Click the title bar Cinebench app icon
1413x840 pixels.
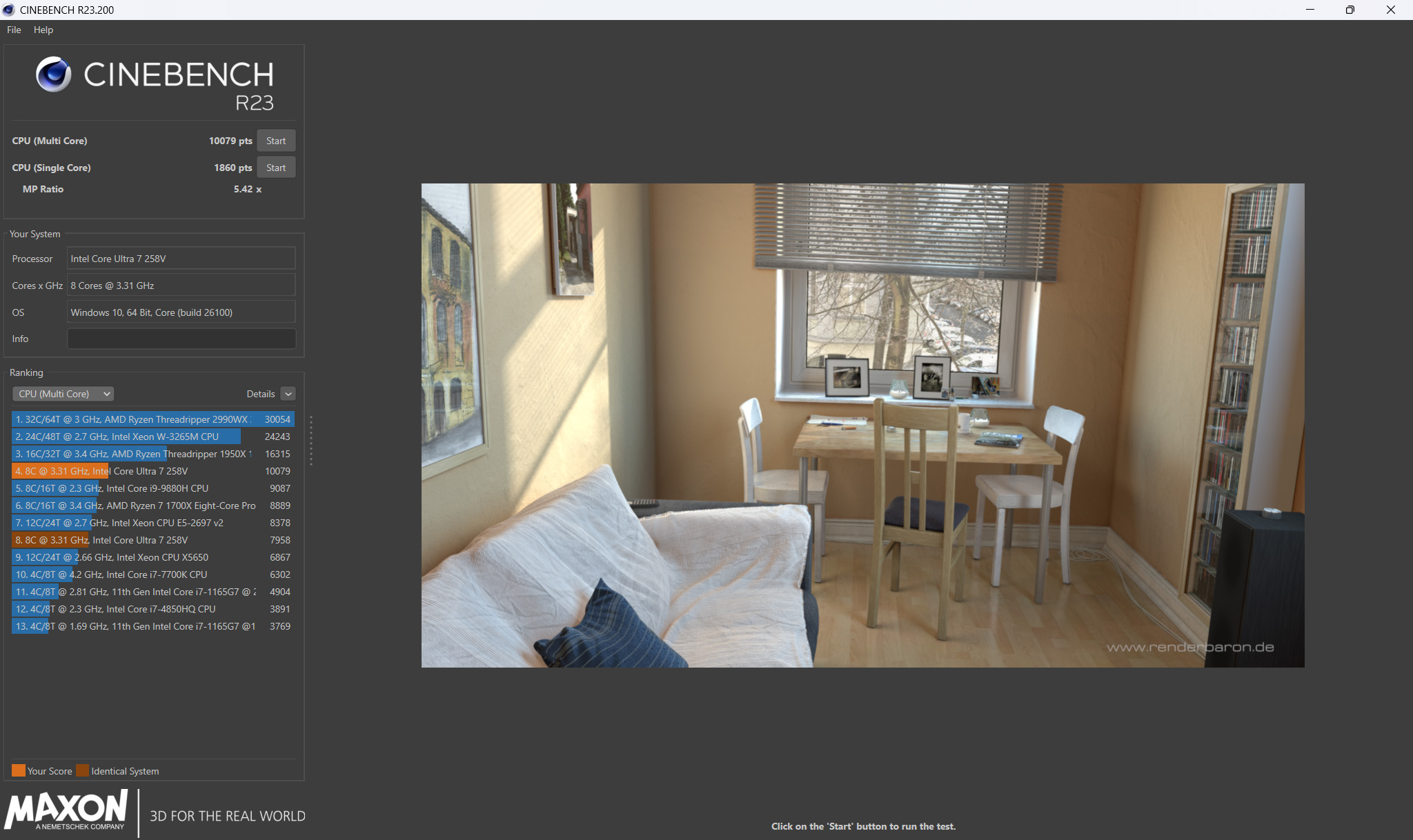pos(9,10)
